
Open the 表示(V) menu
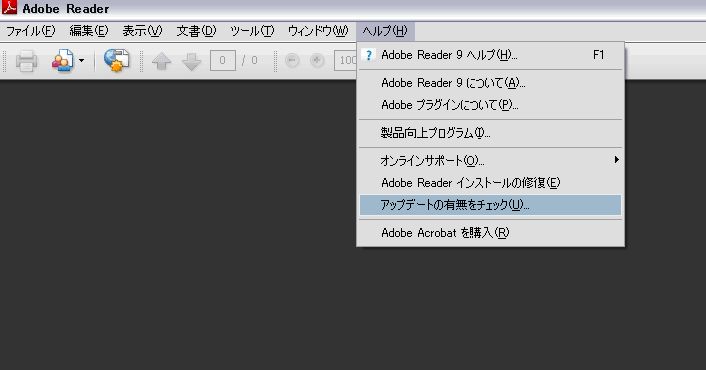coord(142,31)
